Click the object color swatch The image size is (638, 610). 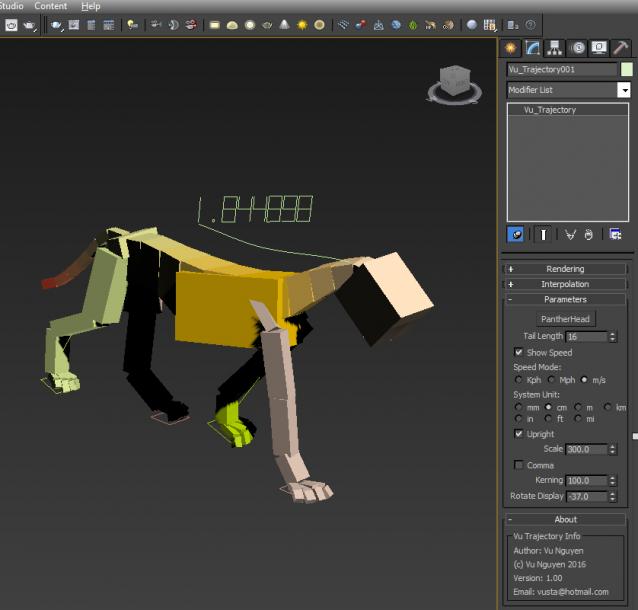click(x=626, y=70)
